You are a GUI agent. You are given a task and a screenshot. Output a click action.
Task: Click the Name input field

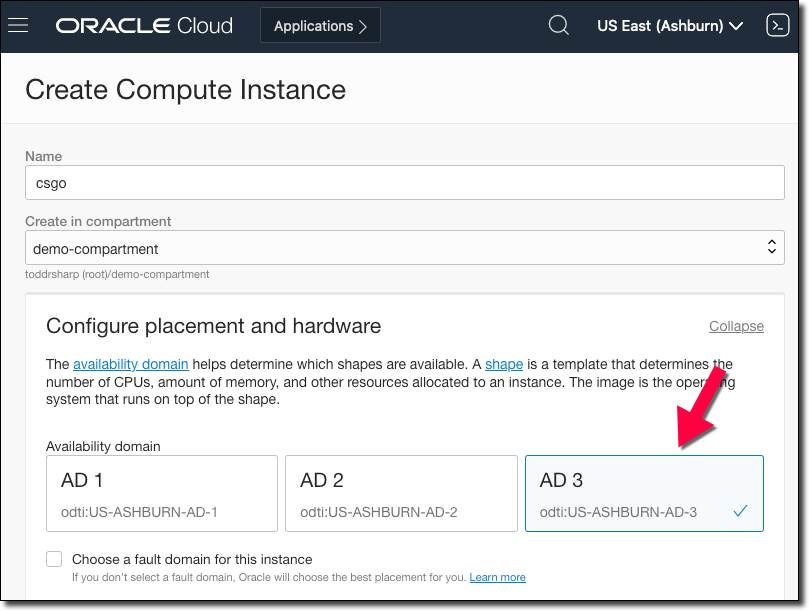[x=404, y=183]
